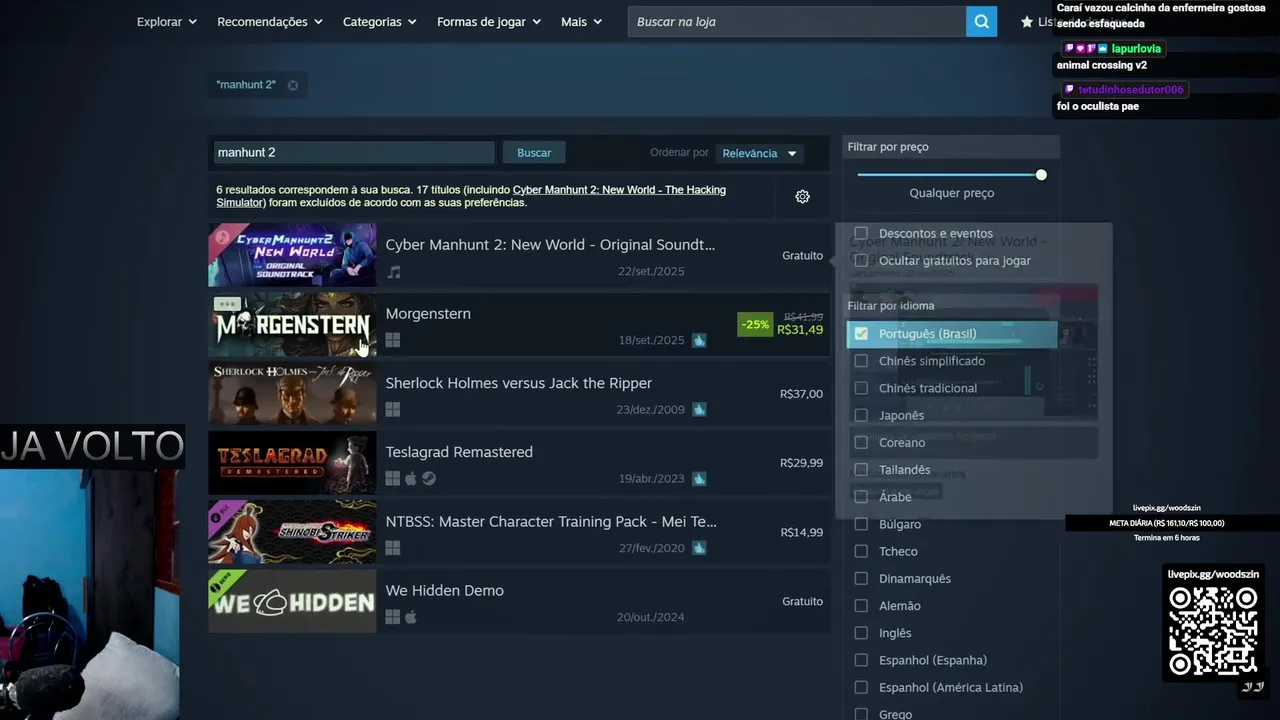Screen dimensions: 1280x720
Task: Enable Descontos e eventos filter
Action: (861, 233)
